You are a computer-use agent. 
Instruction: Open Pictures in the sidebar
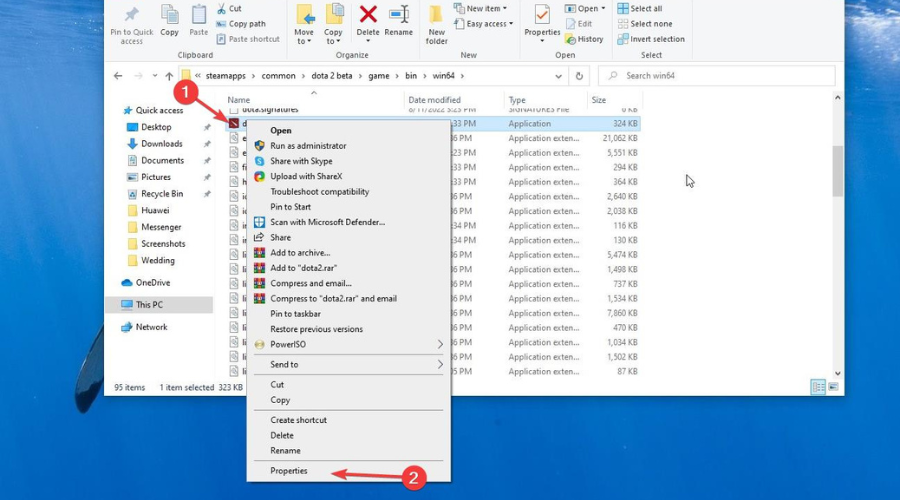[x=156, y=177]
